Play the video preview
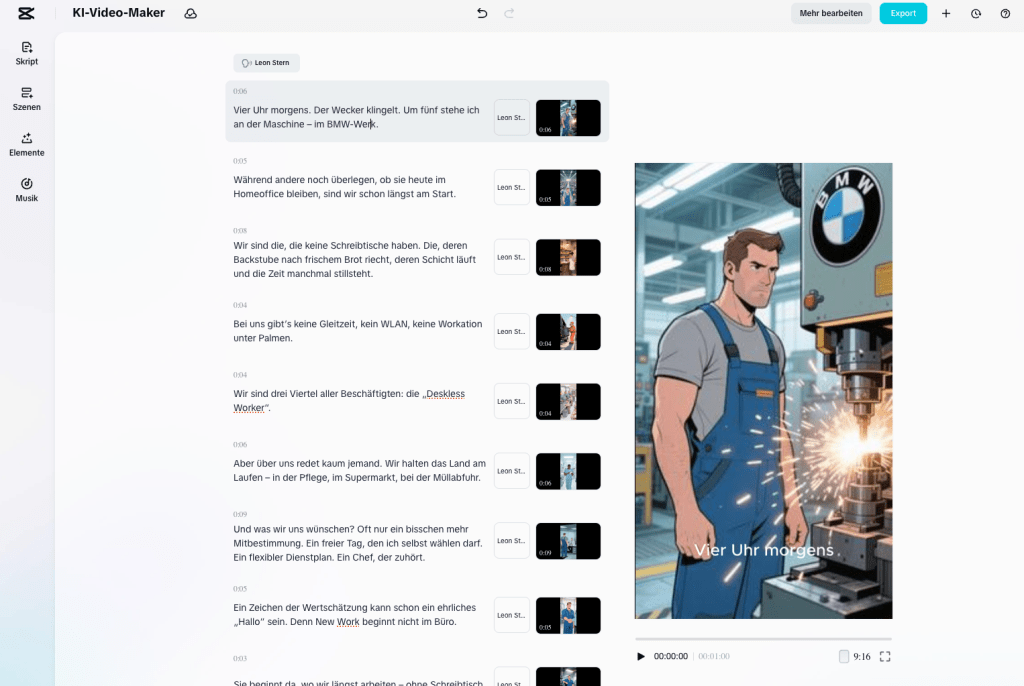Viewport: 1024px width, 686px height. pos(641,656)
